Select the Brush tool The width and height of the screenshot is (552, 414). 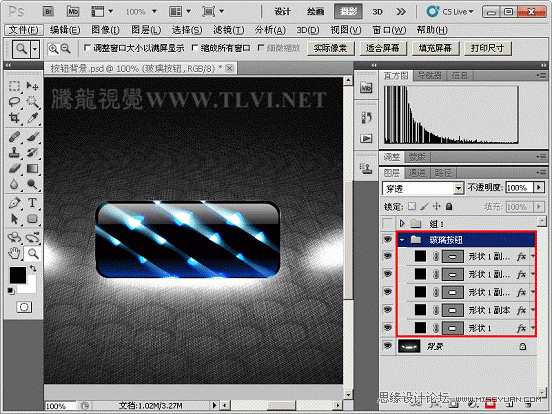tap(33, 137)
